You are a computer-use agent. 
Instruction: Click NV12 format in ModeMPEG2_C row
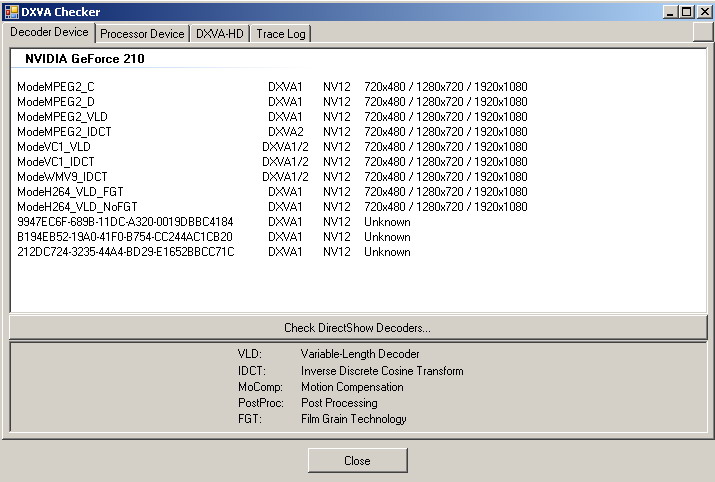(337, 87)
